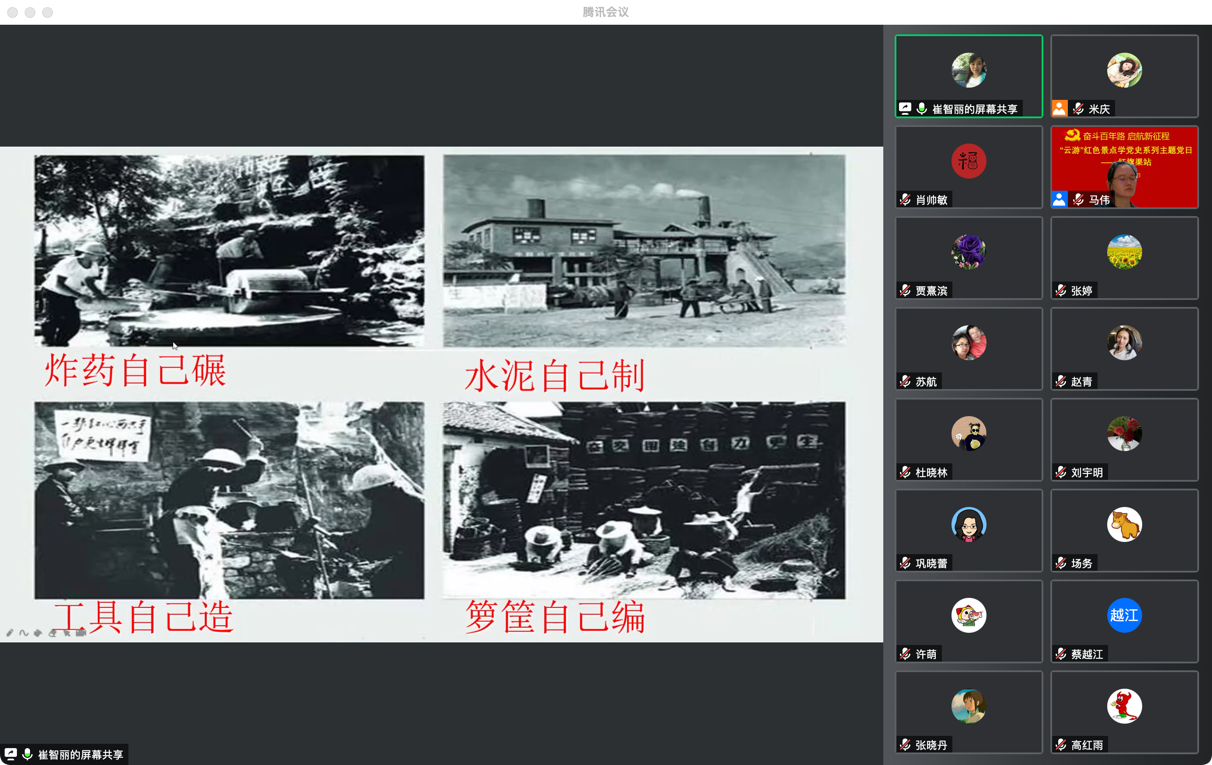
Task: Click the 崔智丽的屏幕共享 label at bottom-left
Action: tap(80, 755)
